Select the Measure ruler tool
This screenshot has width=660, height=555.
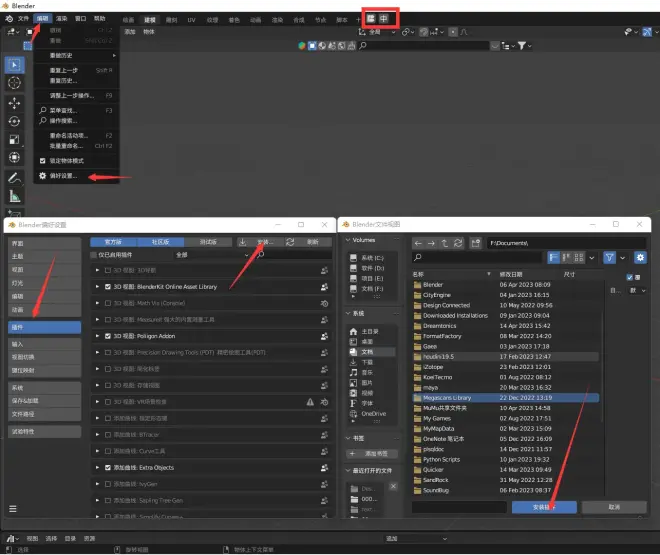(14, 196)
